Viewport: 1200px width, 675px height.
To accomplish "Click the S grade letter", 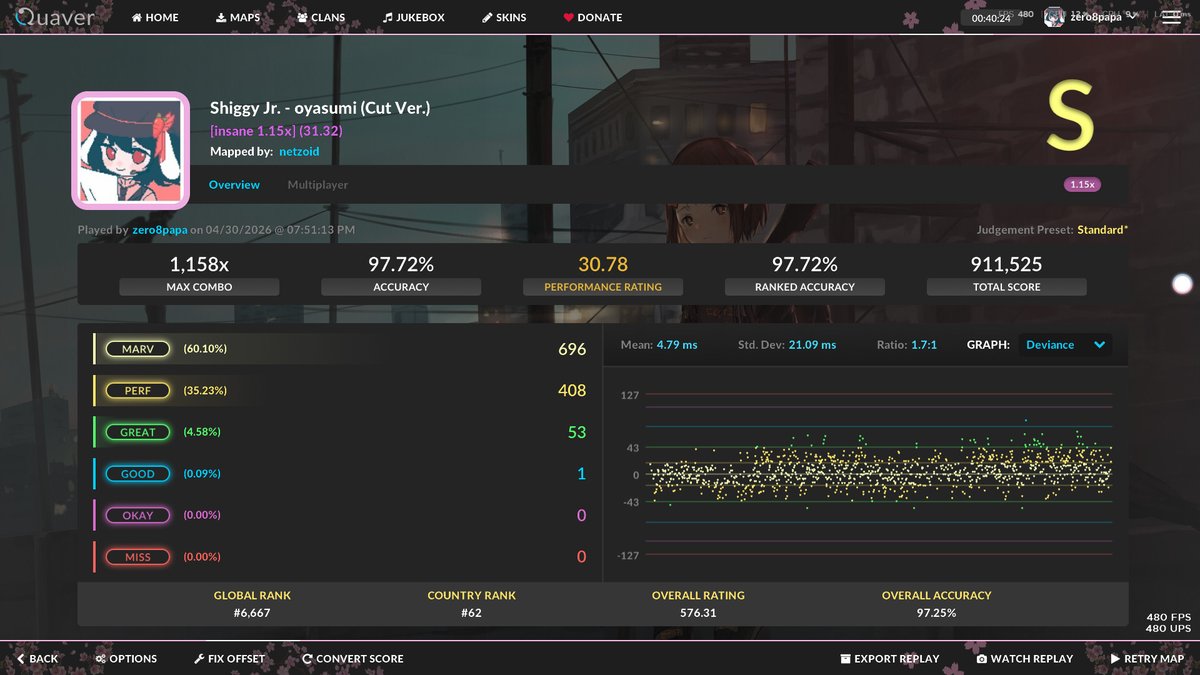I will pos(1071,118).
